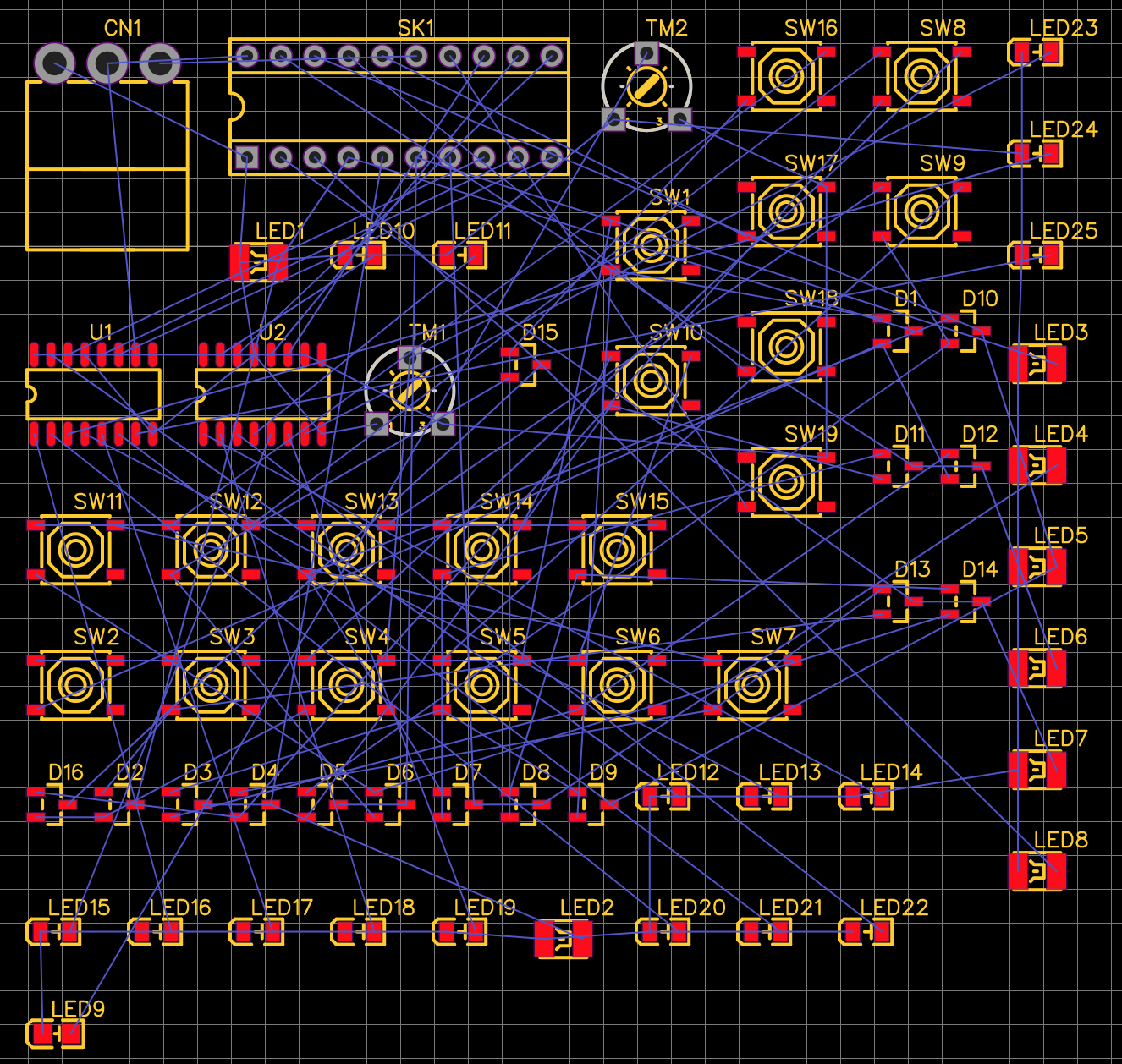Select the SW3 tactile switch footprint
Image resolution: width=1122 pixels, height=1064 pixels.
tap(211, 685)
